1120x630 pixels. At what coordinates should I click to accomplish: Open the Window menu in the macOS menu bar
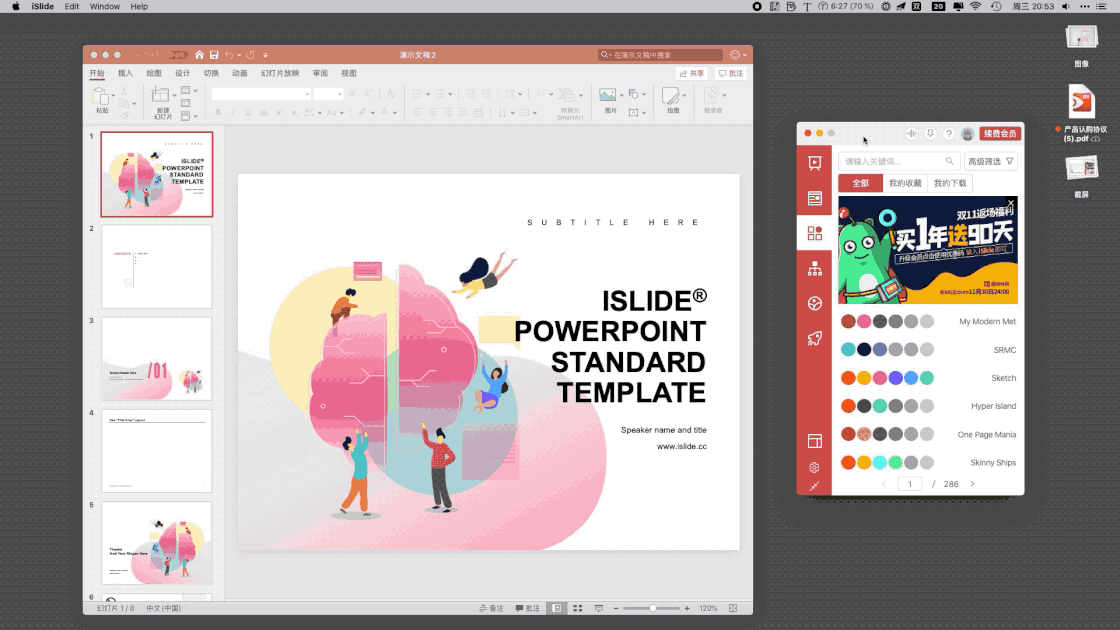(x=104, y=6)
